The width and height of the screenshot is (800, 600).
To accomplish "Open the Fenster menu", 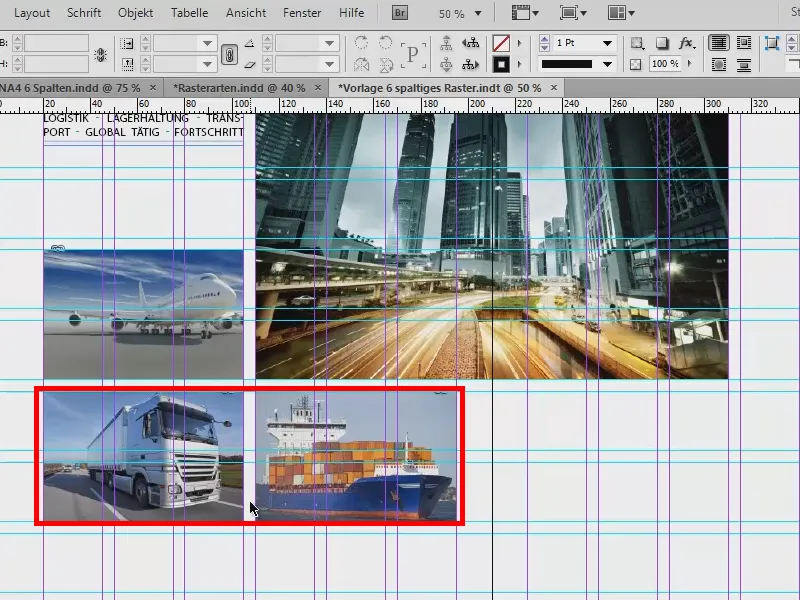I will [302, 13].
